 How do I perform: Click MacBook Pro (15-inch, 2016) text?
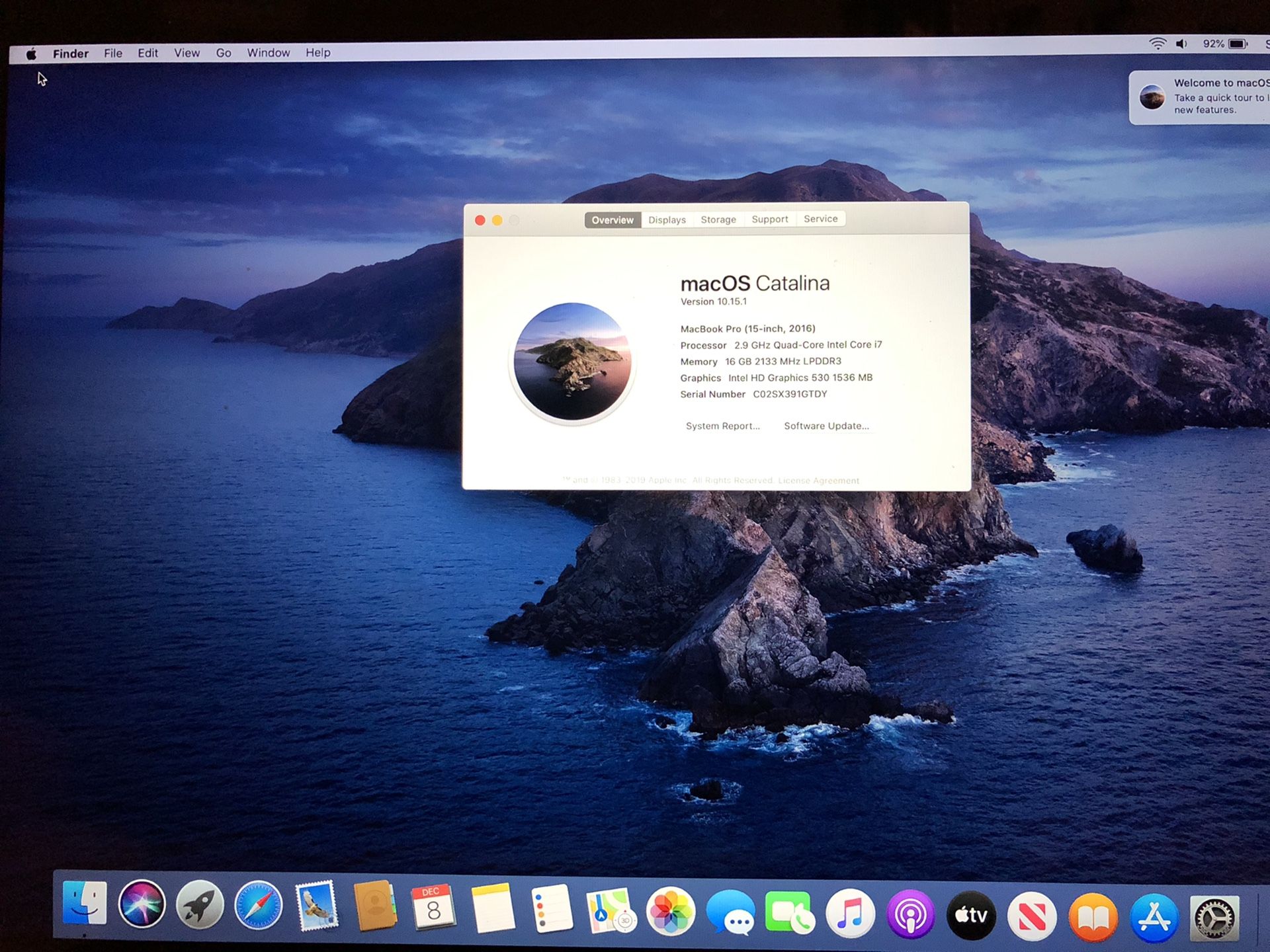click(748, 329)
